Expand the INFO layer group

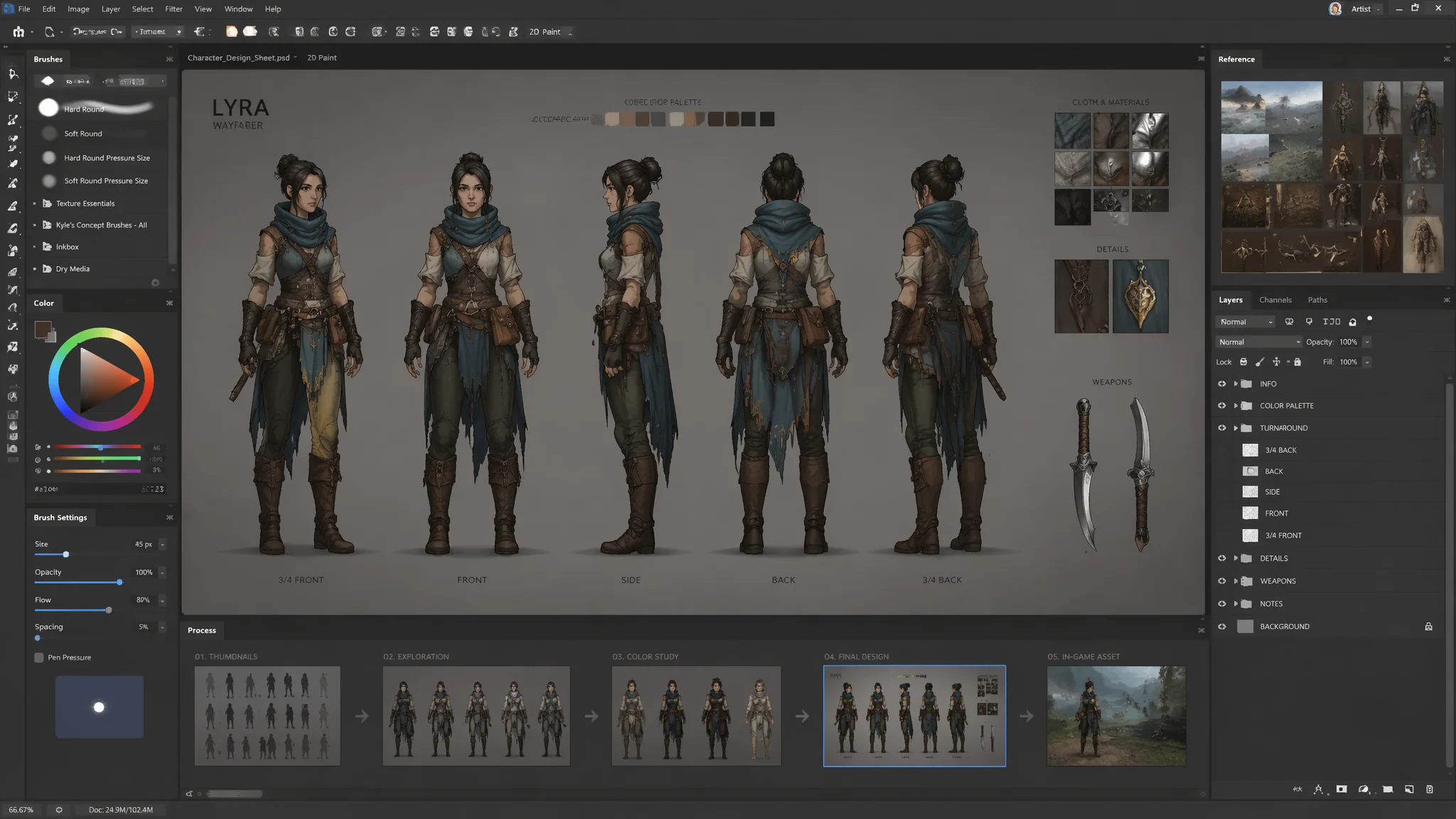tap(1236, 384)
